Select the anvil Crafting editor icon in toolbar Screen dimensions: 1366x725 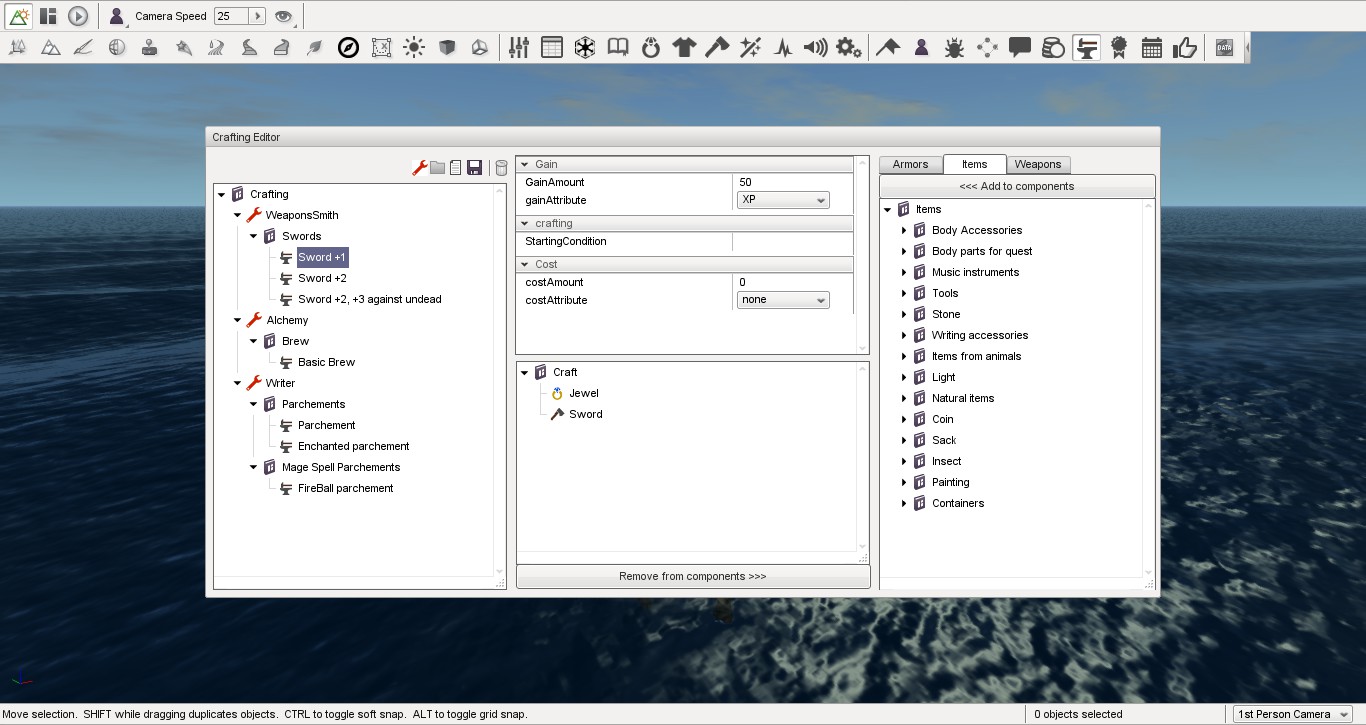point(1087,46)
